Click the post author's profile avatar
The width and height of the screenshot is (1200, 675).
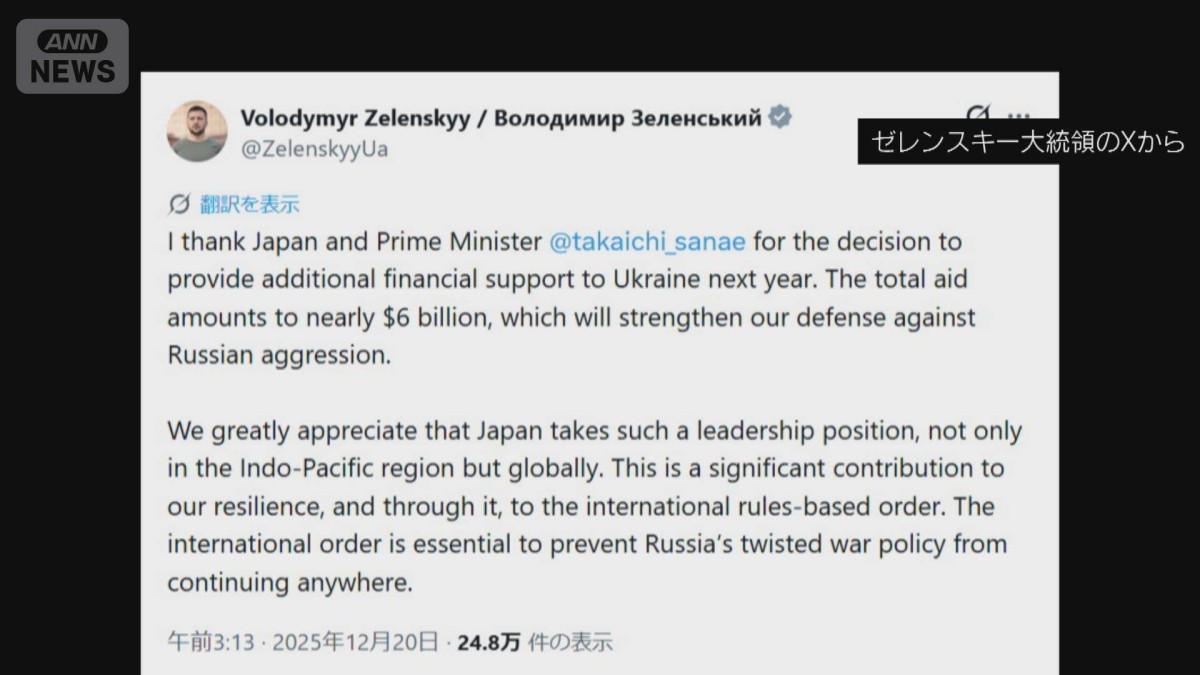(197, 131)
